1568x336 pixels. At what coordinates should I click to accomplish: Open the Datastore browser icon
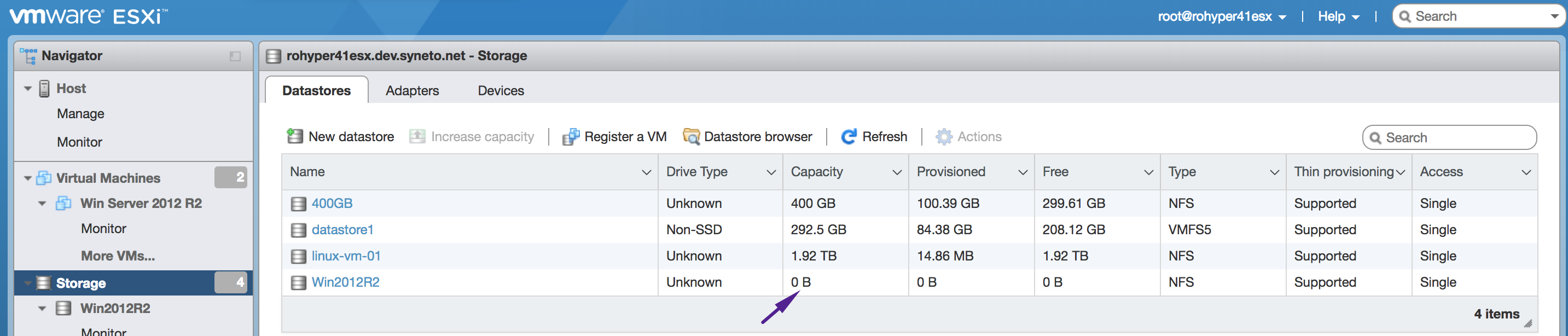point(691,136)
